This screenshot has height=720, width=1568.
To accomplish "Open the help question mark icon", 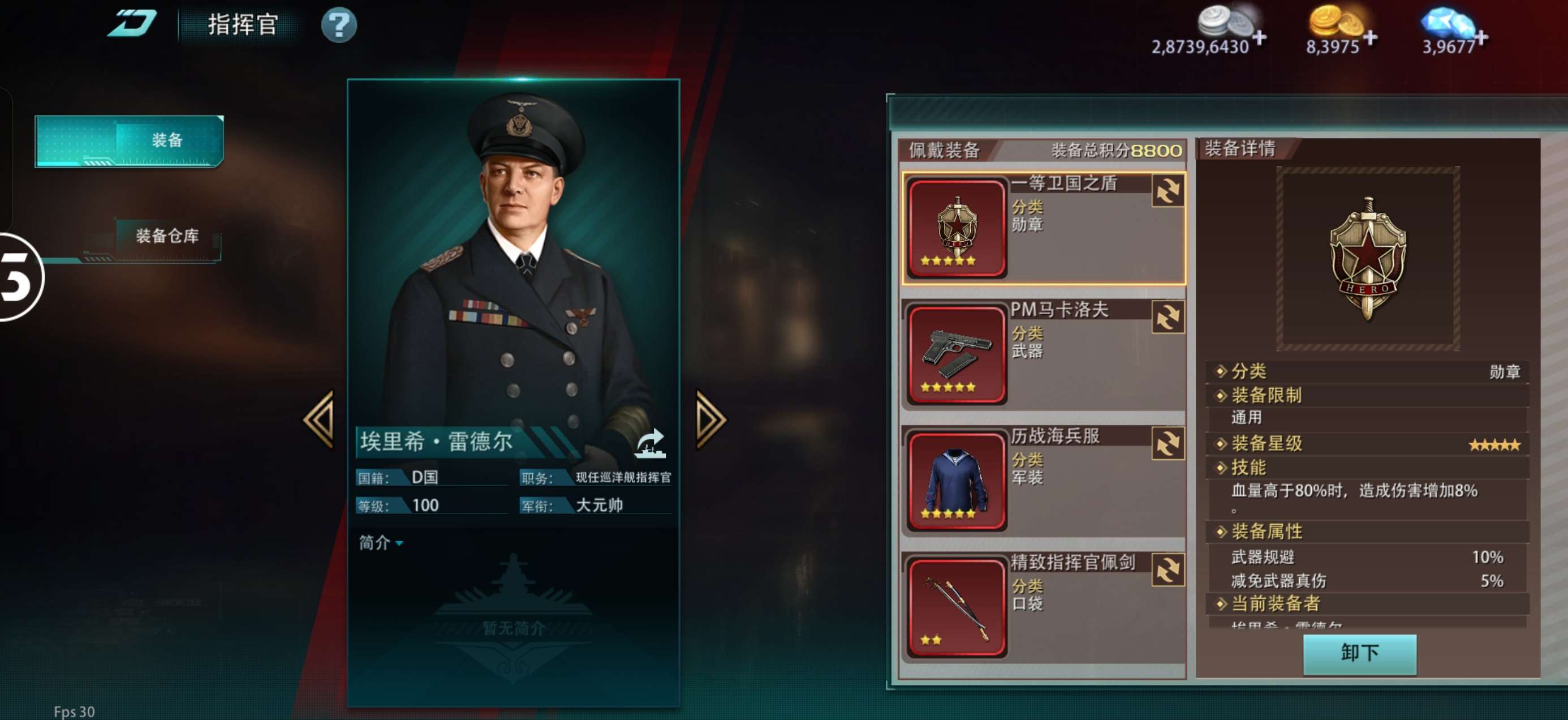I will 339,25.
